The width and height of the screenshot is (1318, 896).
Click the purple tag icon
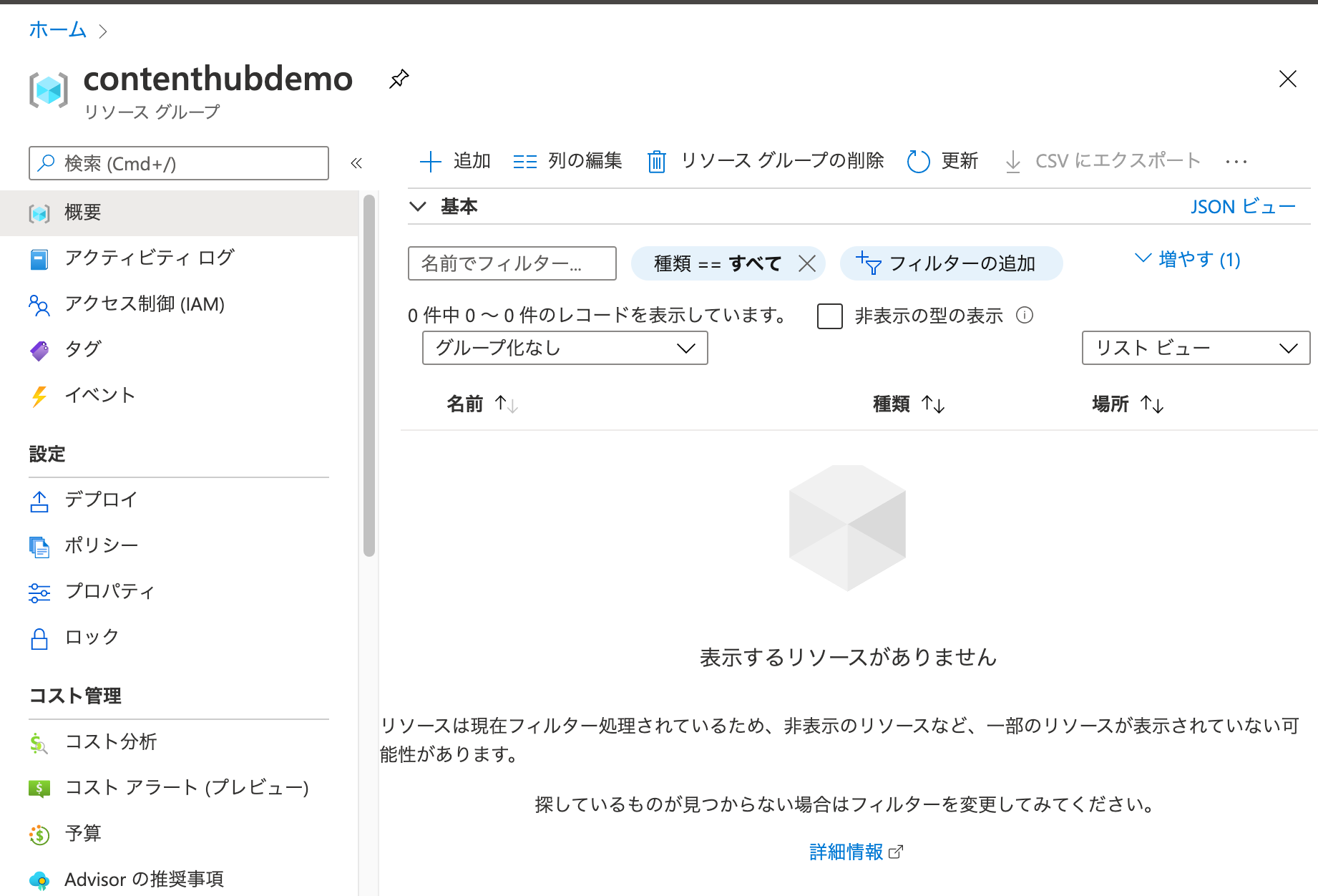point(39,350)
